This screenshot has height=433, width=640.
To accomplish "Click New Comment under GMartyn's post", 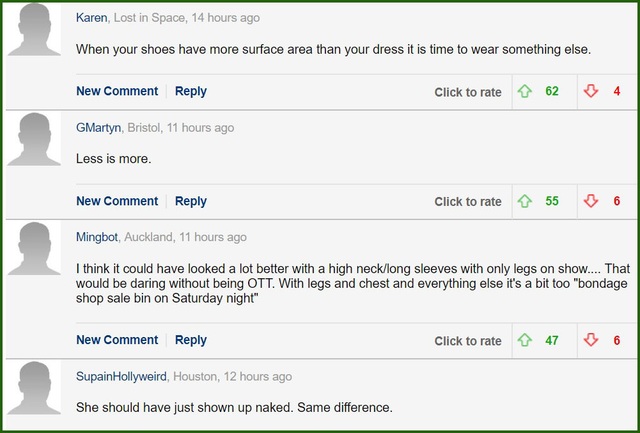I will click(117, 201).
